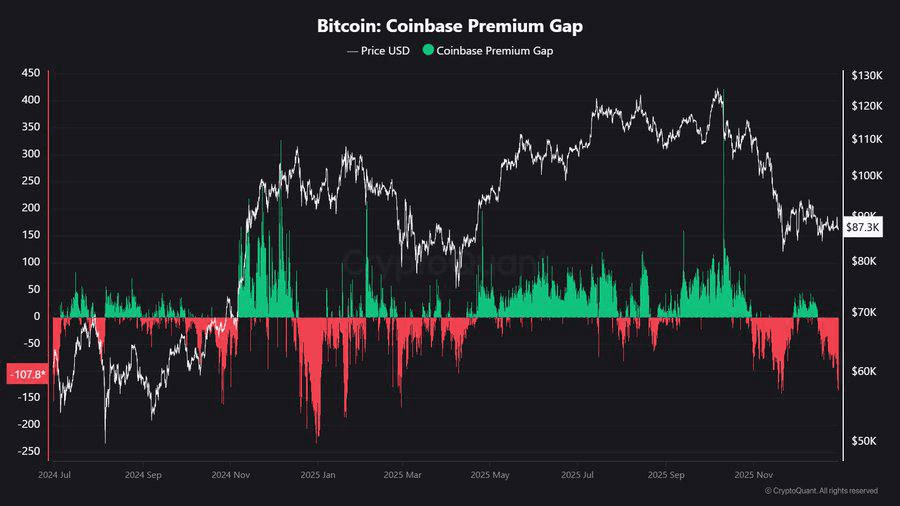This screenshot has width=900, height=506.
Task: Click the white Price USD legend line
Action: point(351,50)
